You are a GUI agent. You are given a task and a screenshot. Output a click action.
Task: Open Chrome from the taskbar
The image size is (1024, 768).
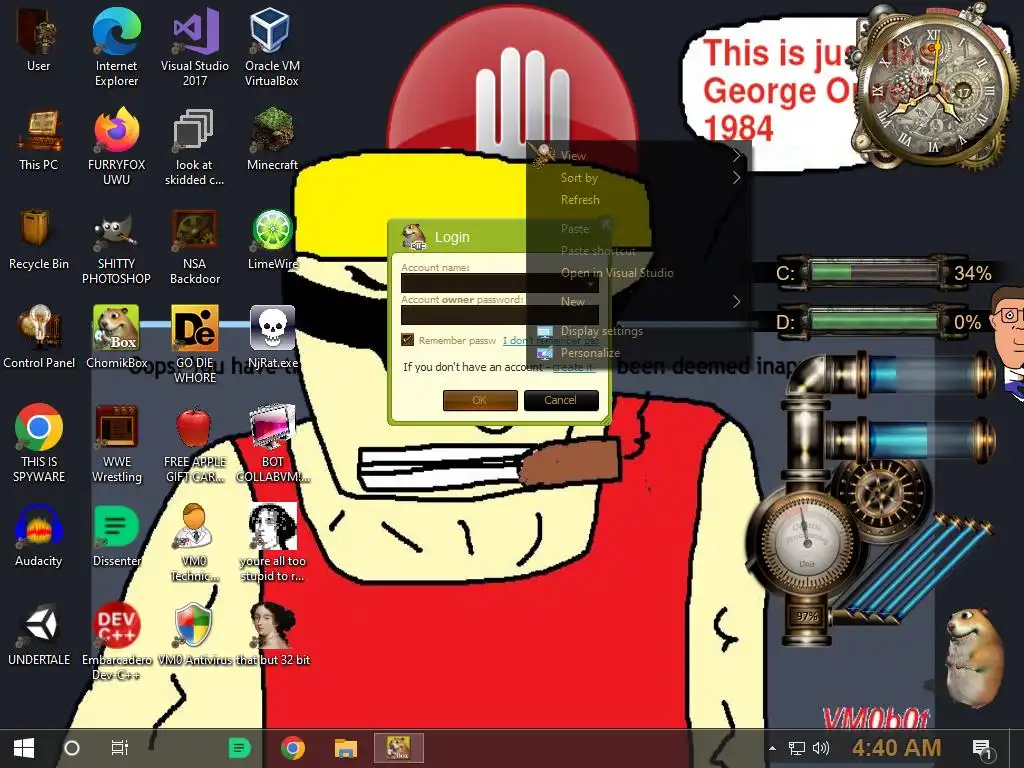pos(293,748)
